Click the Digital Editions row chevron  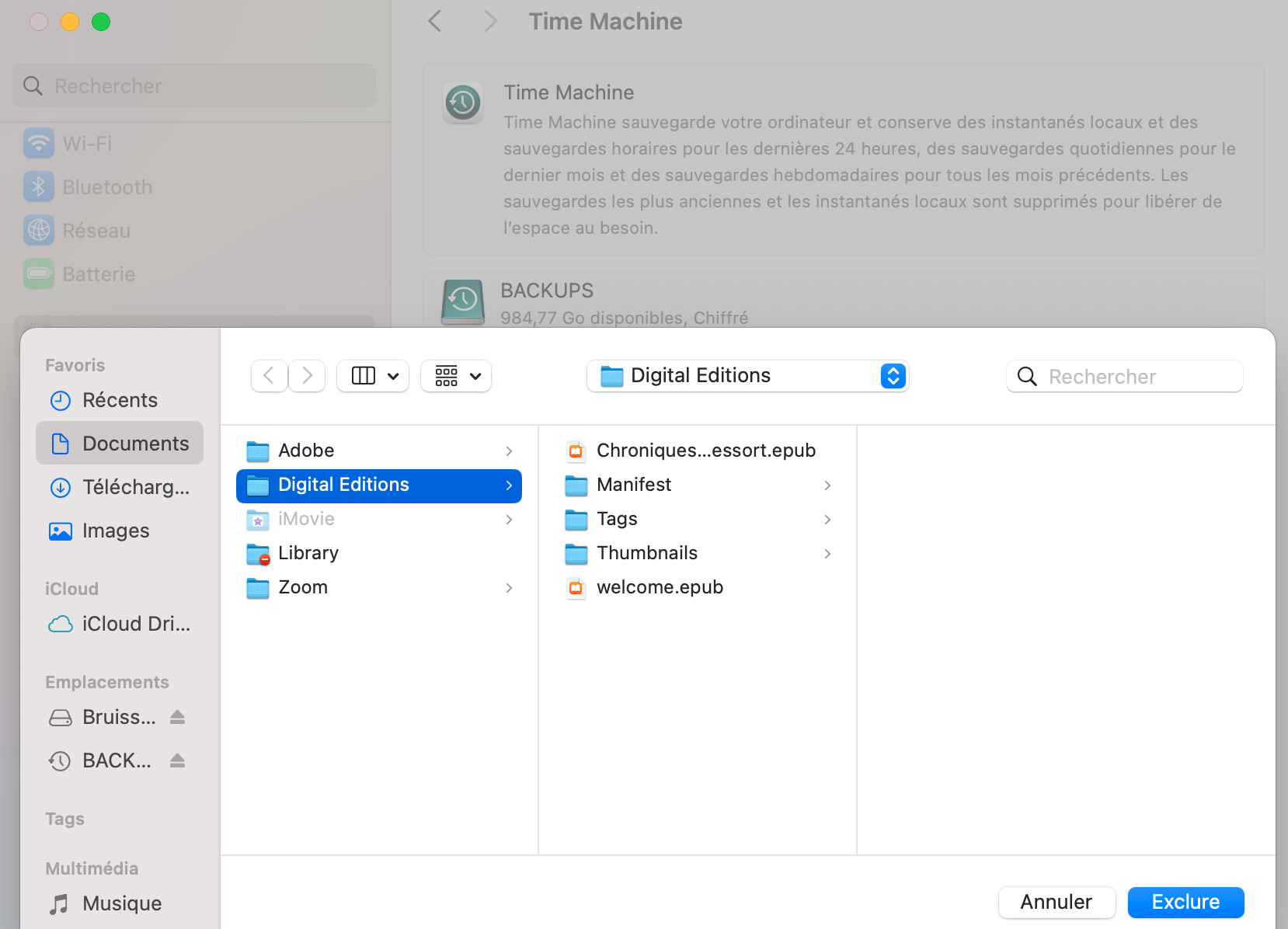pyautogui.click(x=509, y=485)
